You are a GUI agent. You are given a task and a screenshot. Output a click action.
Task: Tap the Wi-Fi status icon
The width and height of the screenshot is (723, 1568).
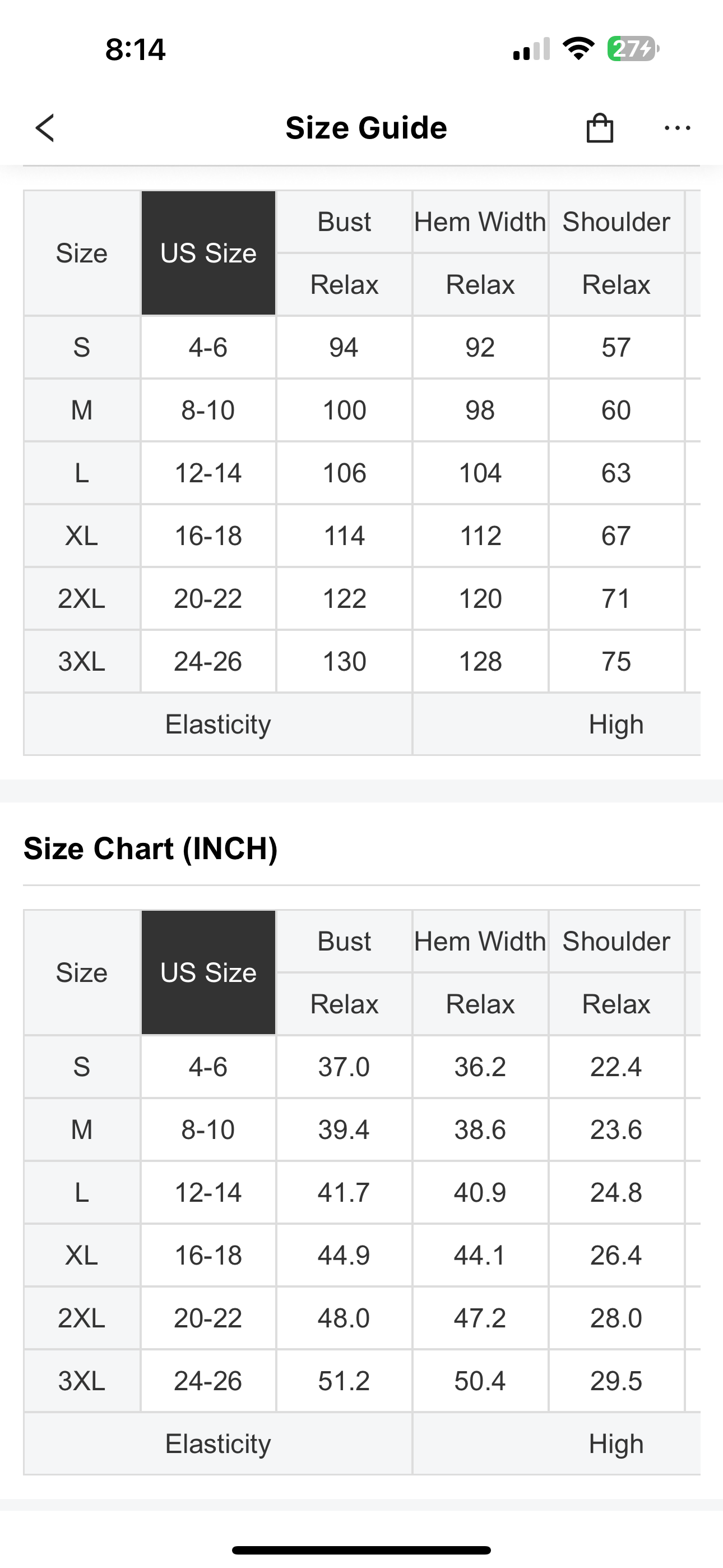[x=578, y=49]
